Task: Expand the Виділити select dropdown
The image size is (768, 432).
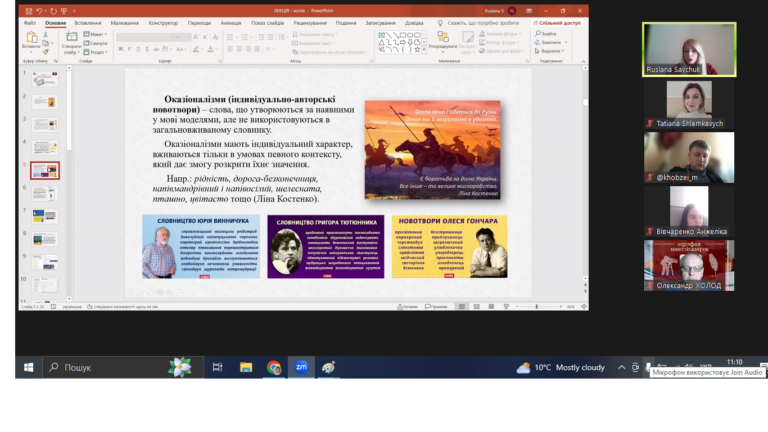Action: click(550, 51)
